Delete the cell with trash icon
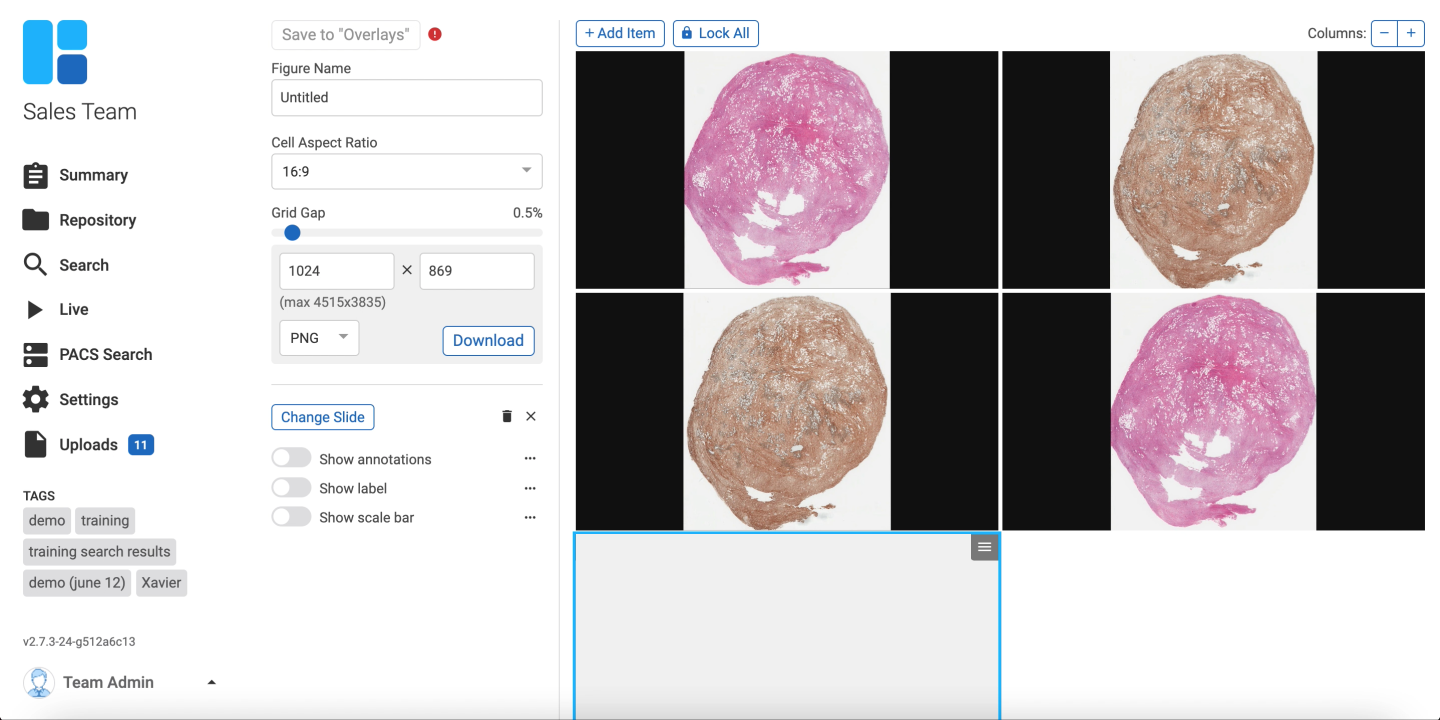Screen dimensions: 1440x720 click(x=507, y=416)
